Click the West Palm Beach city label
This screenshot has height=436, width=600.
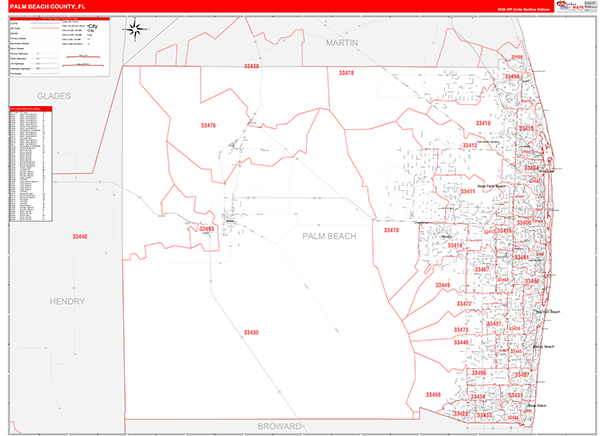coord(491,186)
